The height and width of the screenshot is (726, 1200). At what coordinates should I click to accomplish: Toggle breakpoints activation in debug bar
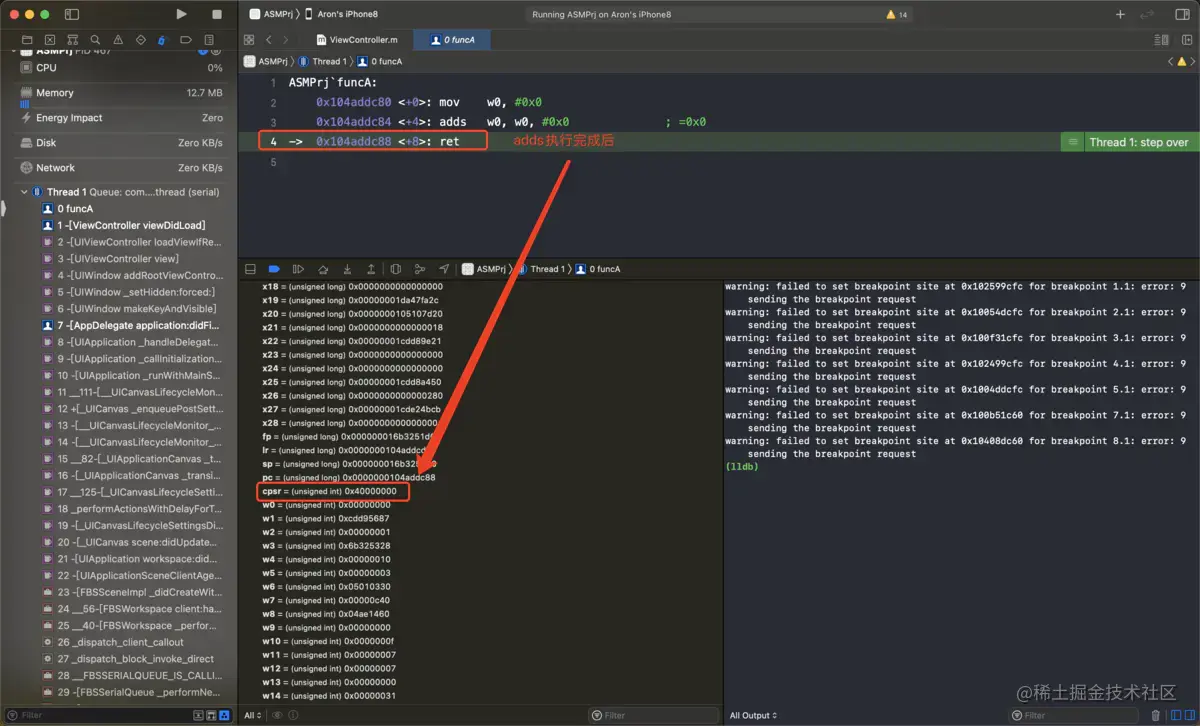pyautogui.click(x=274, y=269)
